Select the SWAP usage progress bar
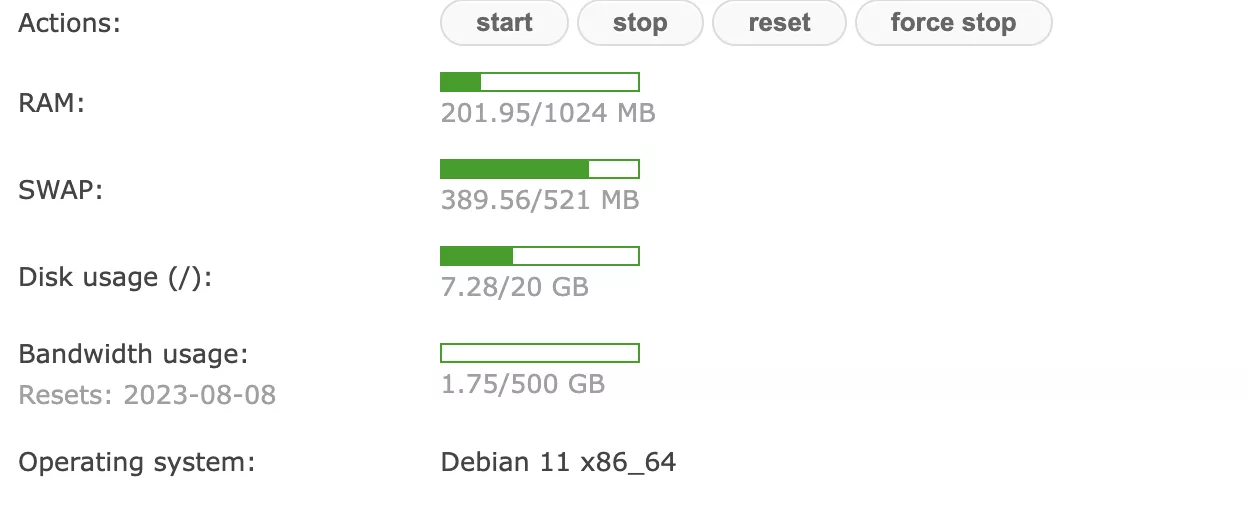Viewport: 1248px width, 512px height. pyautogui.click(x=540, y=169)
